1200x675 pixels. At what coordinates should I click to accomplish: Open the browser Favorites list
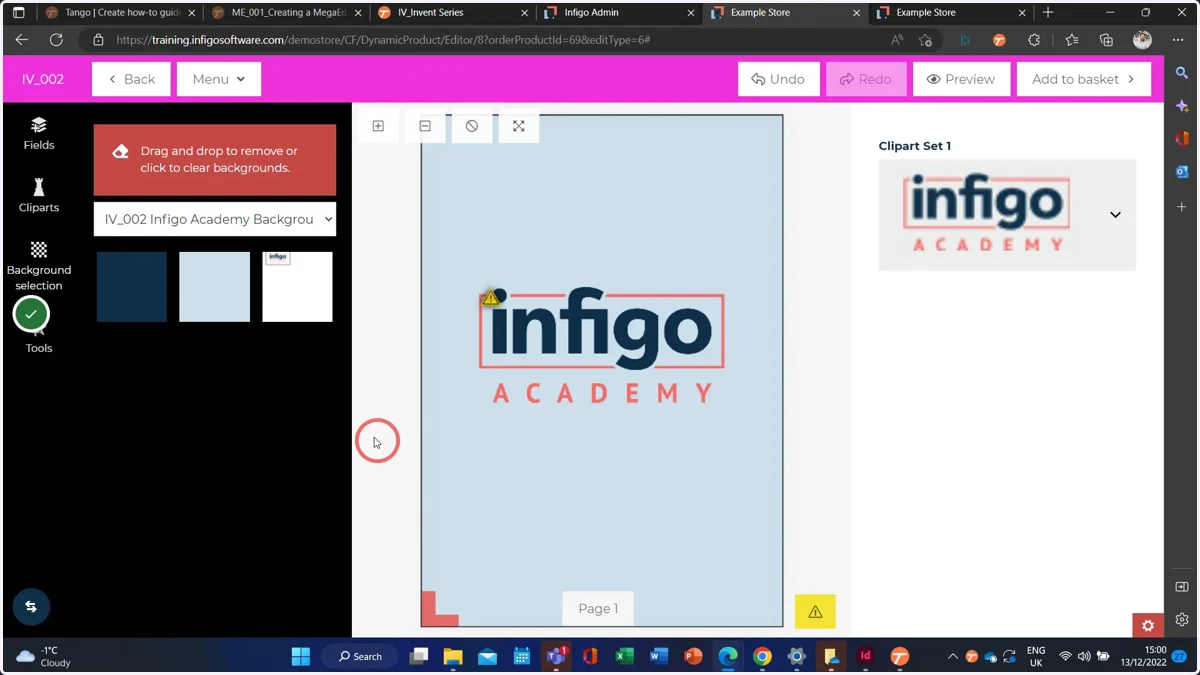pos(1071,40)
